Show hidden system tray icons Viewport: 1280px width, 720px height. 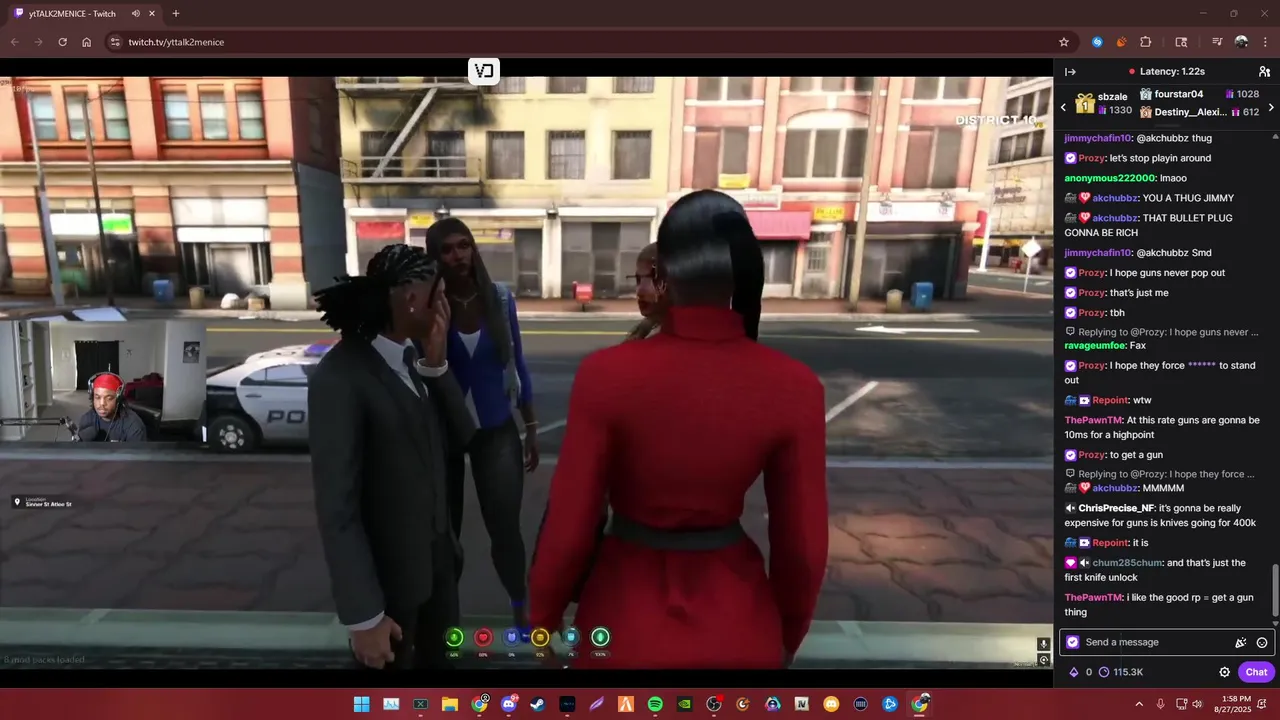tap(1140, 704)
